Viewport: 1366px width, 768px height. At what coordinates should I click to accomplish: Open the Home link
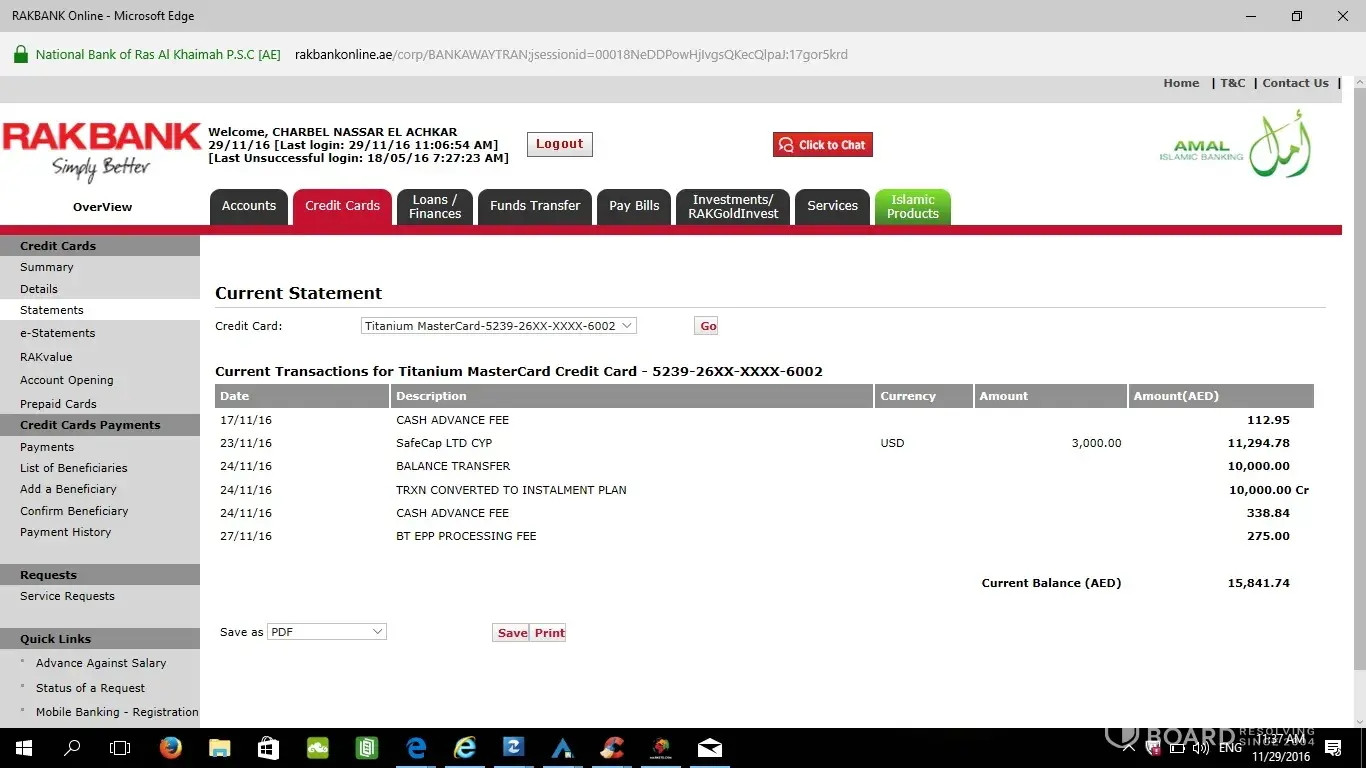(1181, 83)
